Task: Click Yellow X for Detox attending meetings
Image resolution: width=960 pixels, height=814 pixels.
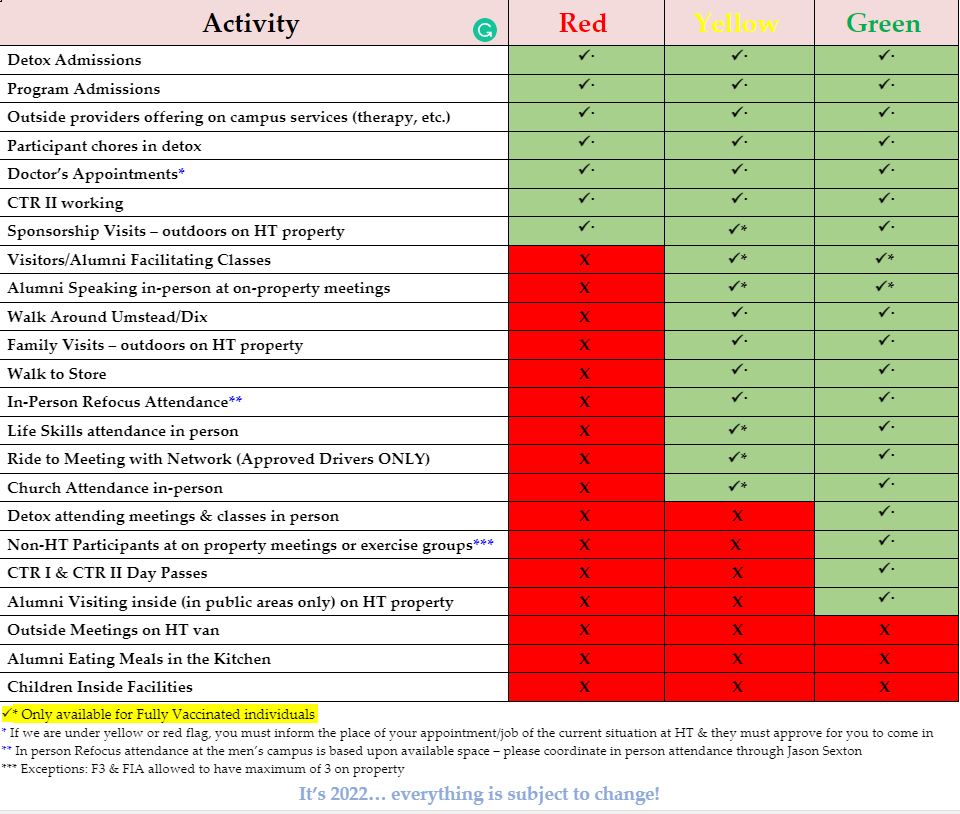Action: pyautogui.click(x=737, y=517)
